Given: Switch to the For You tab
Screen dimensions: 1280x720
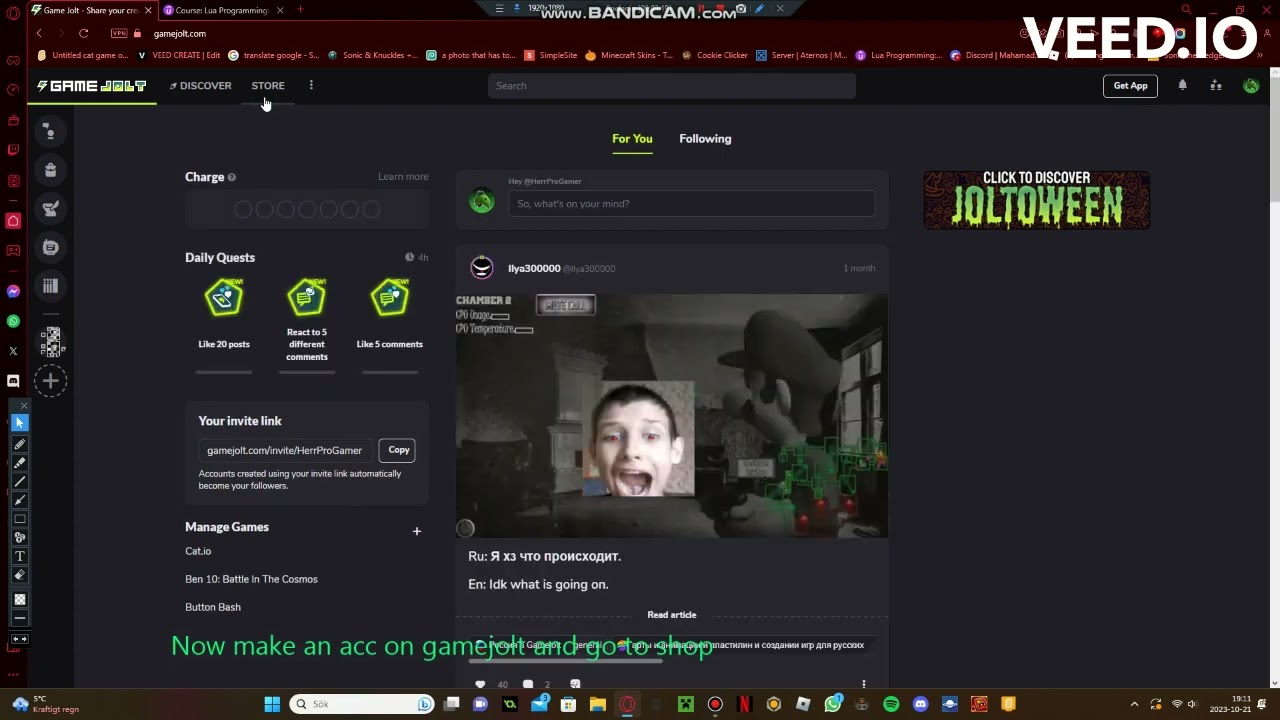Looking at the screenshot, I should tap(632, 139).
